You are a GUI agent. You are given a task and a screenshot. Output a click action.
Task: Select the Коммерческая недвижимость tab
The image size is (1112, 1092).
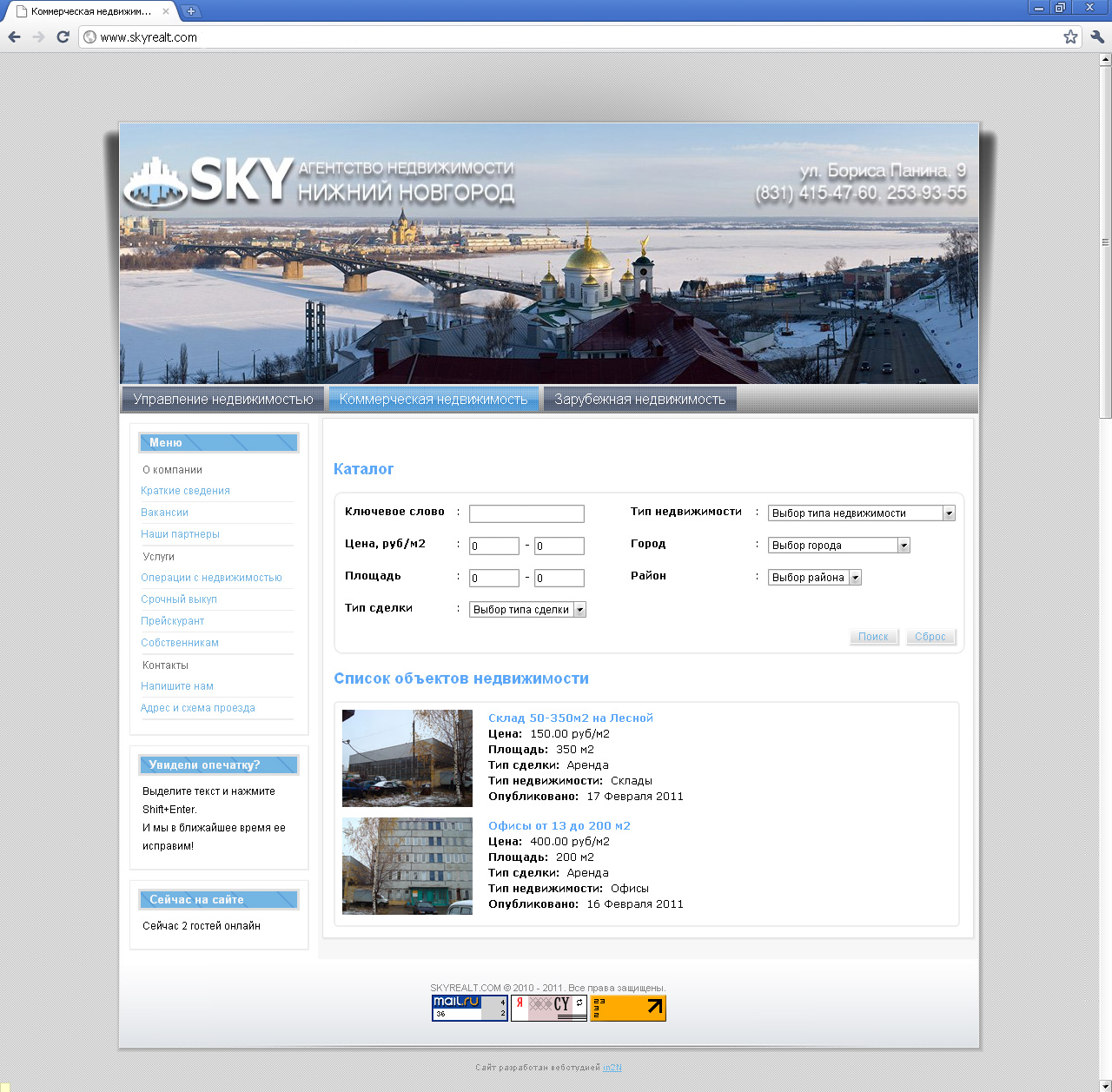(x=434, y=400)
